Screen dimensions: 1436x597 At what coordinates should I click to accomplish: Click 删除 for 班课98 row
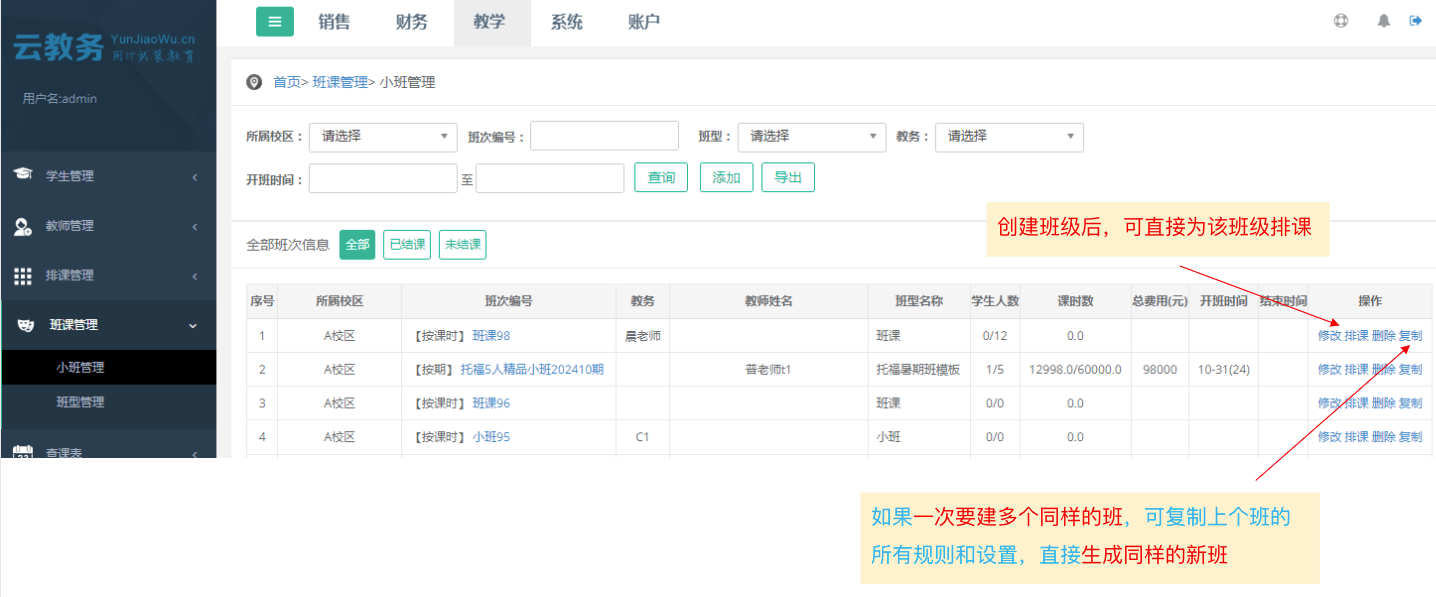(1383, 336)
